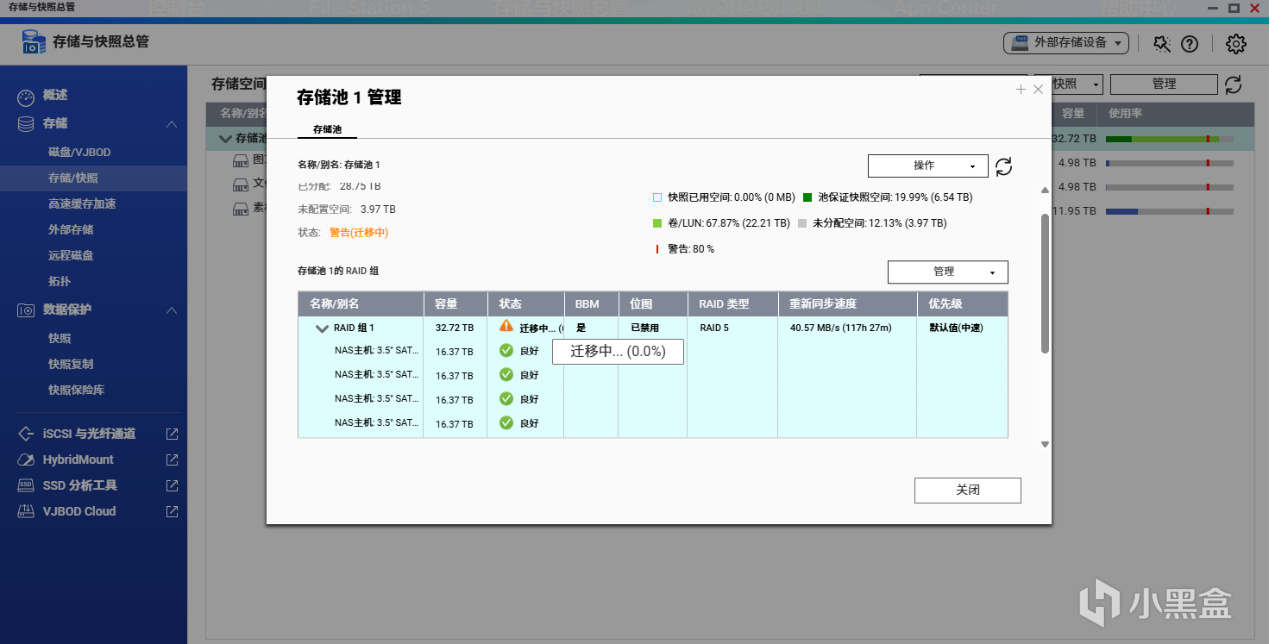Open the RAID group 管理 dropdown

pyautogui.click(x=948, y=272)
